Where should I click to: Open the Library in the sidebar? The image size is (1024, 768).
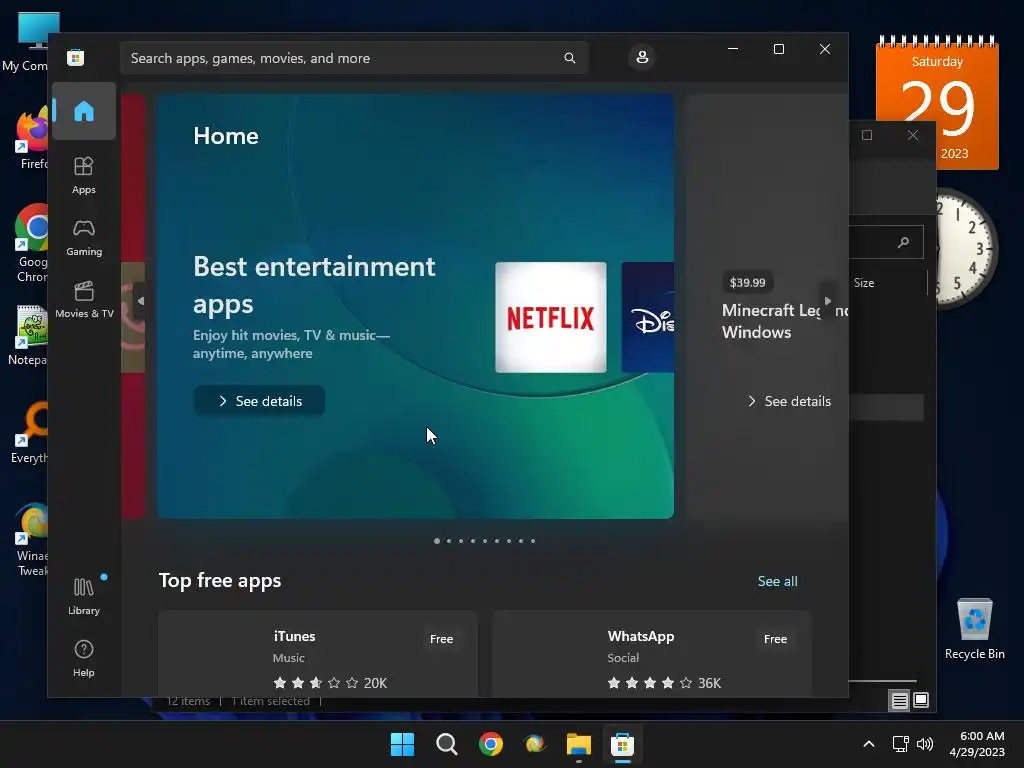84,596
